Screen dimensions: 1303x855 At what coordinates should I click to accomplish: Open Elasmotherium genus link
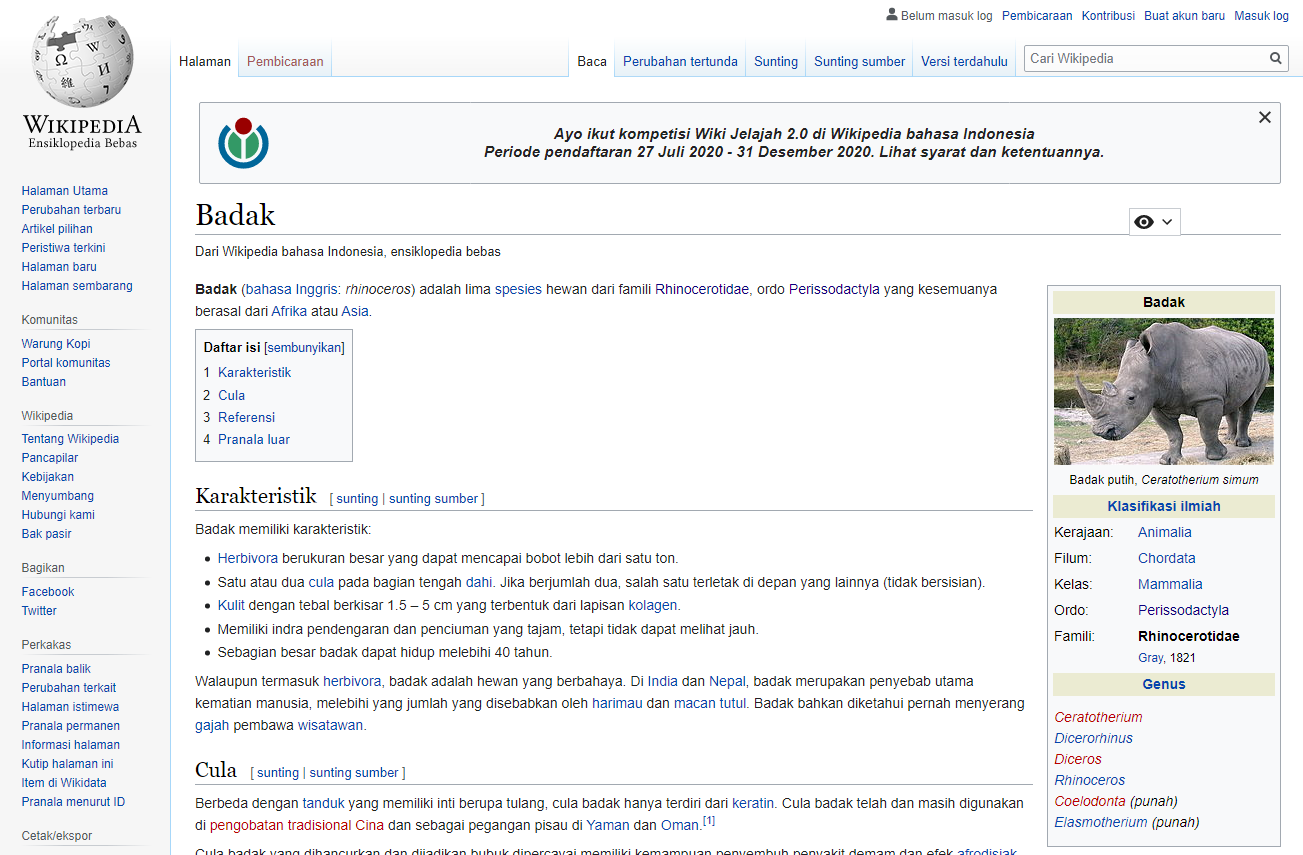[x=1101, y=822]
